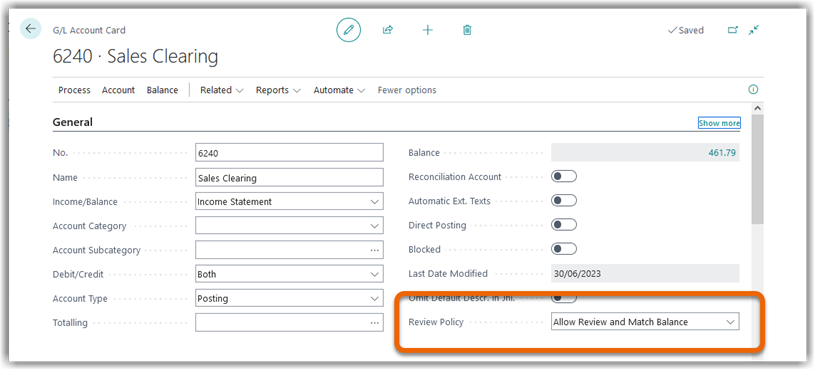815x370 pixels.
Task: Open card in new window icon
Action: tap(732, 30)
